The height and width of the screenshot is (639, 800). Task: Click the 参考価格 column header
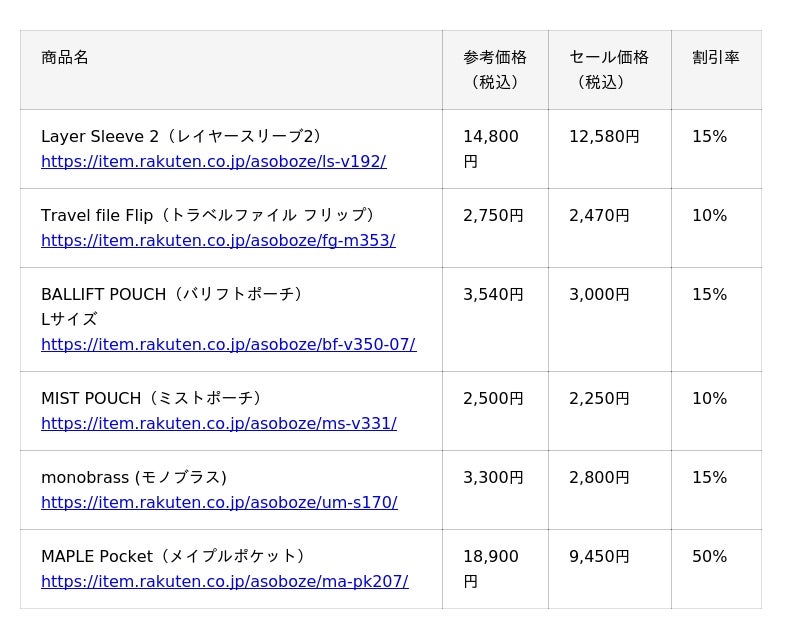tap(495, 70)
